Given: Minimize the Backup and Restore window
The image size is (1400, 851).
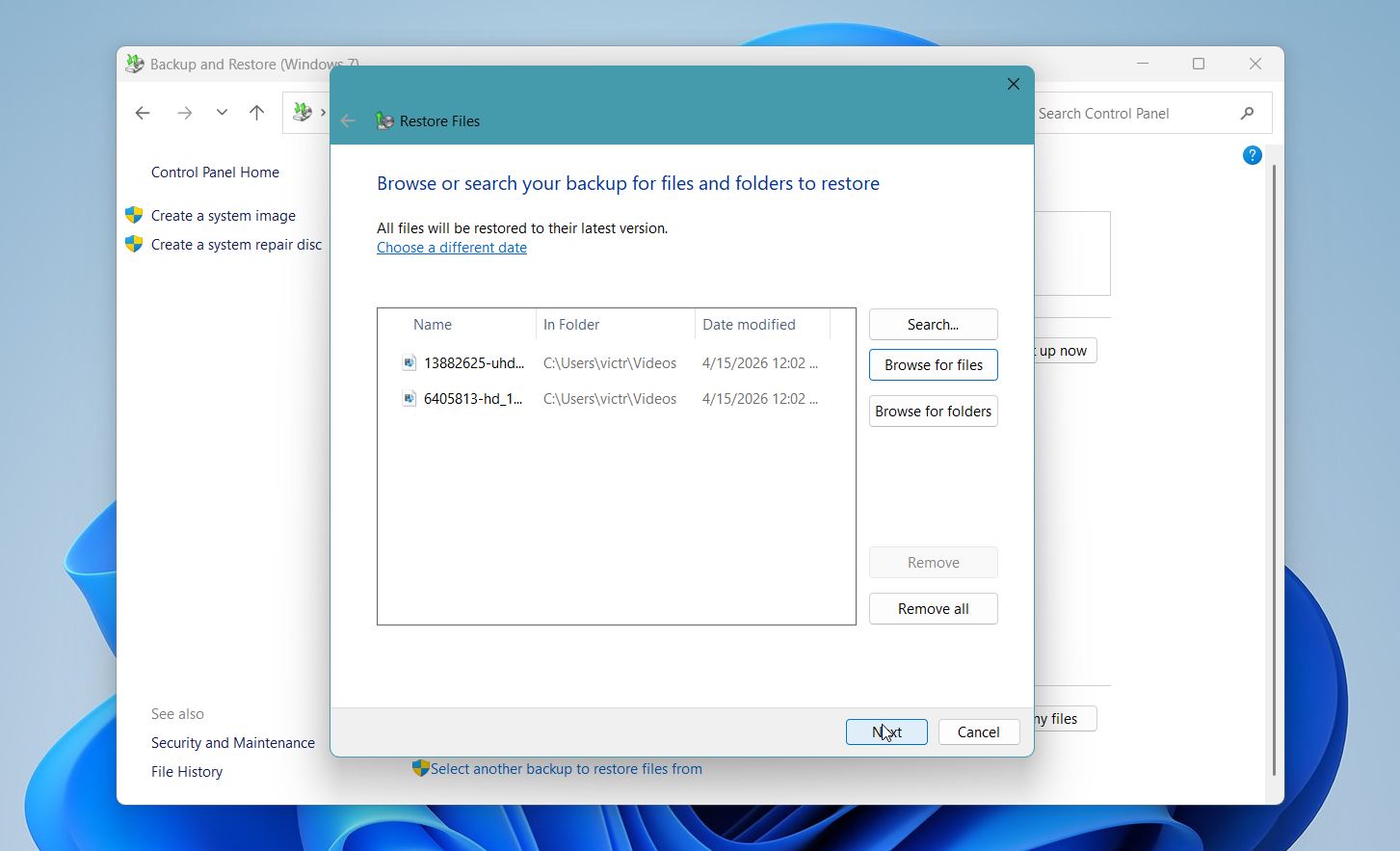Looking at the screenshot, I should 1143,64.
